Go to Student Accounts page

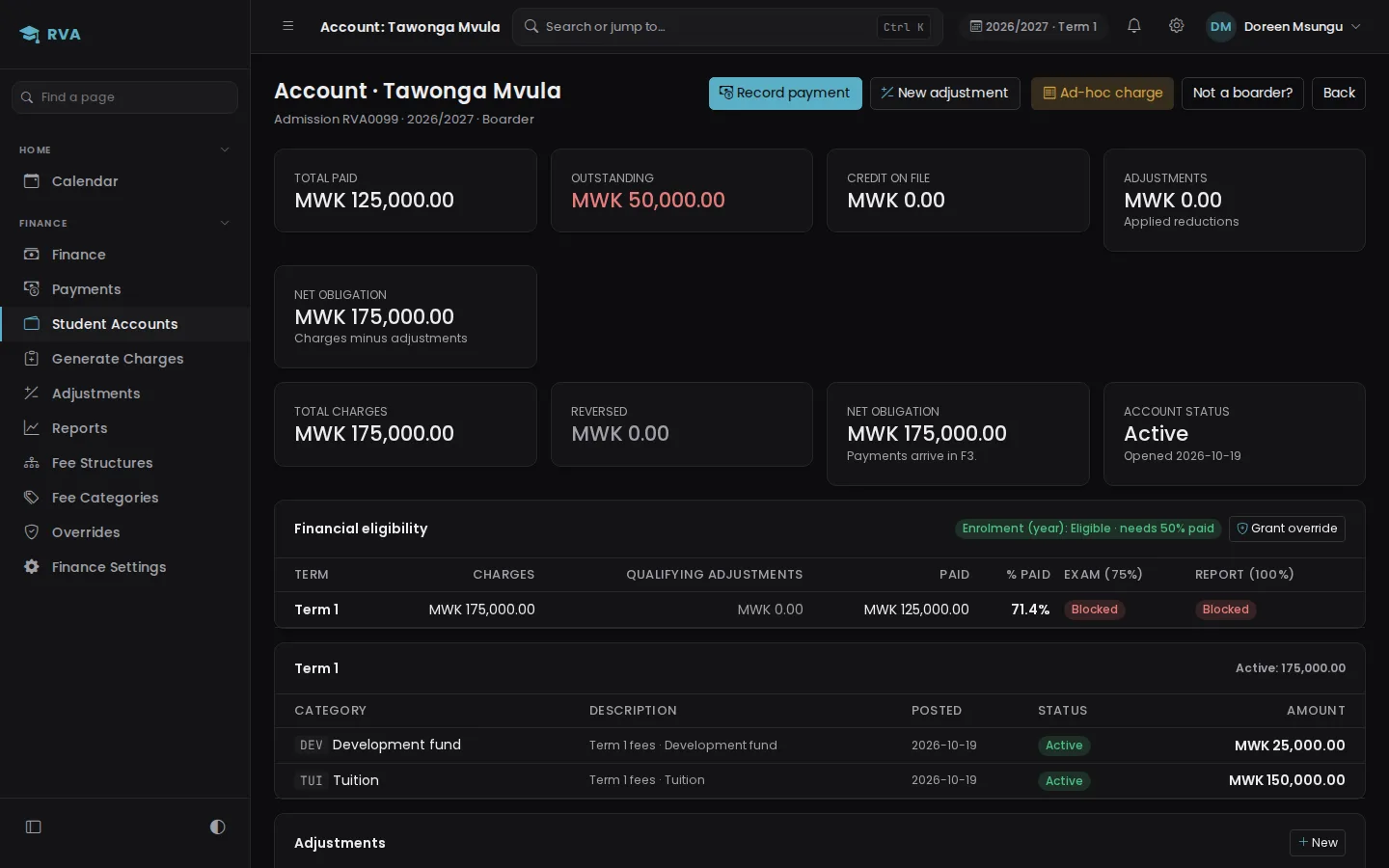(x=124, y=324)
